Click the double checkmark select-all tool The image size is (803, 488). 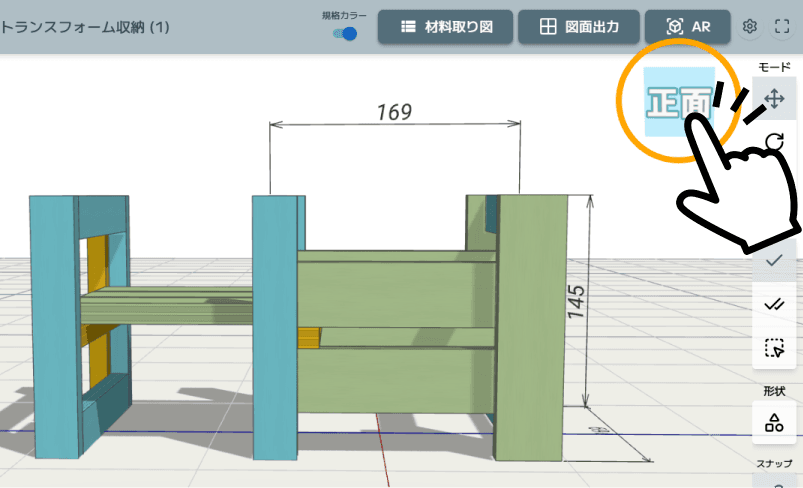coord(773,304)
